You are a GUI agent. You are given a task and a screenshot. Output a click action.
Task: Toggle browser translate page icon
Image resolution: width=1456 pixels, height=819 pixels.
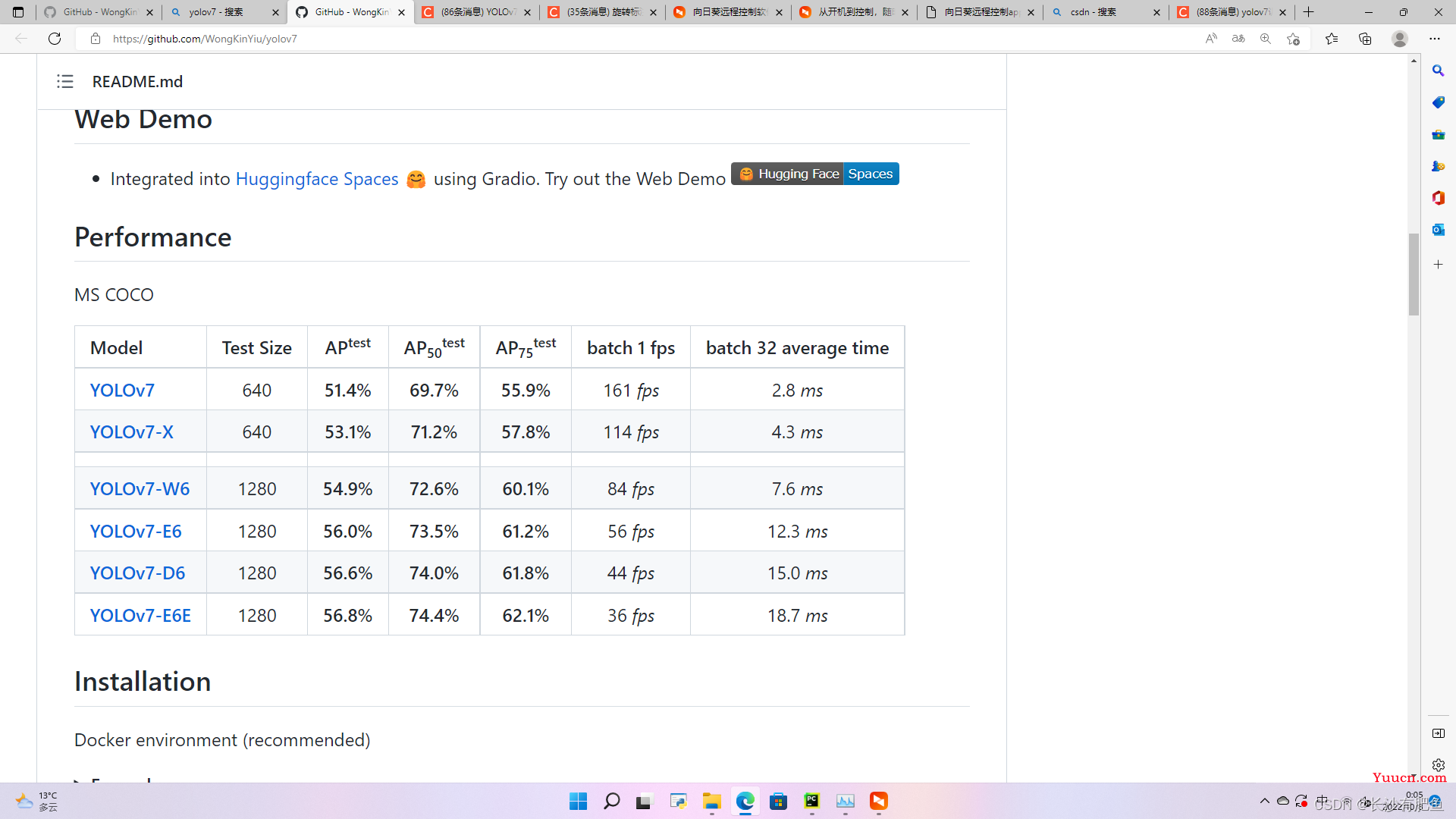[1239, 39]
